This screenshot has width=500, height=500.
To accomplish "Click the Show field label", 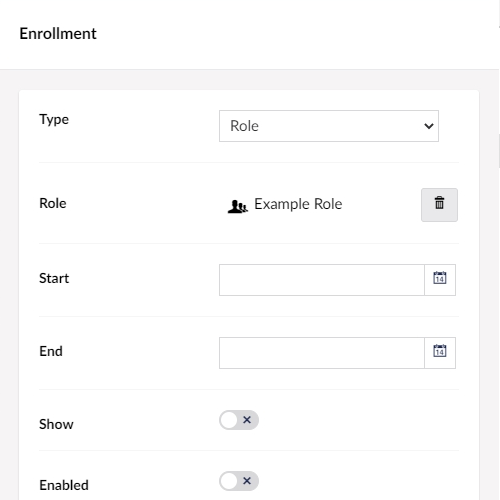I will point(56,424).
